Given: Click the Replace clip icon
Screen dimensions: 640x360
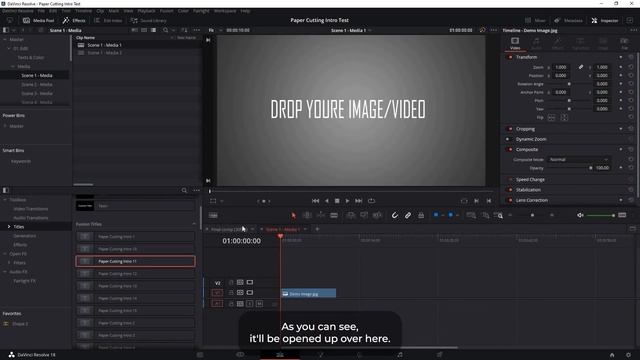Looking at the screenshot, I should point(378,216).
